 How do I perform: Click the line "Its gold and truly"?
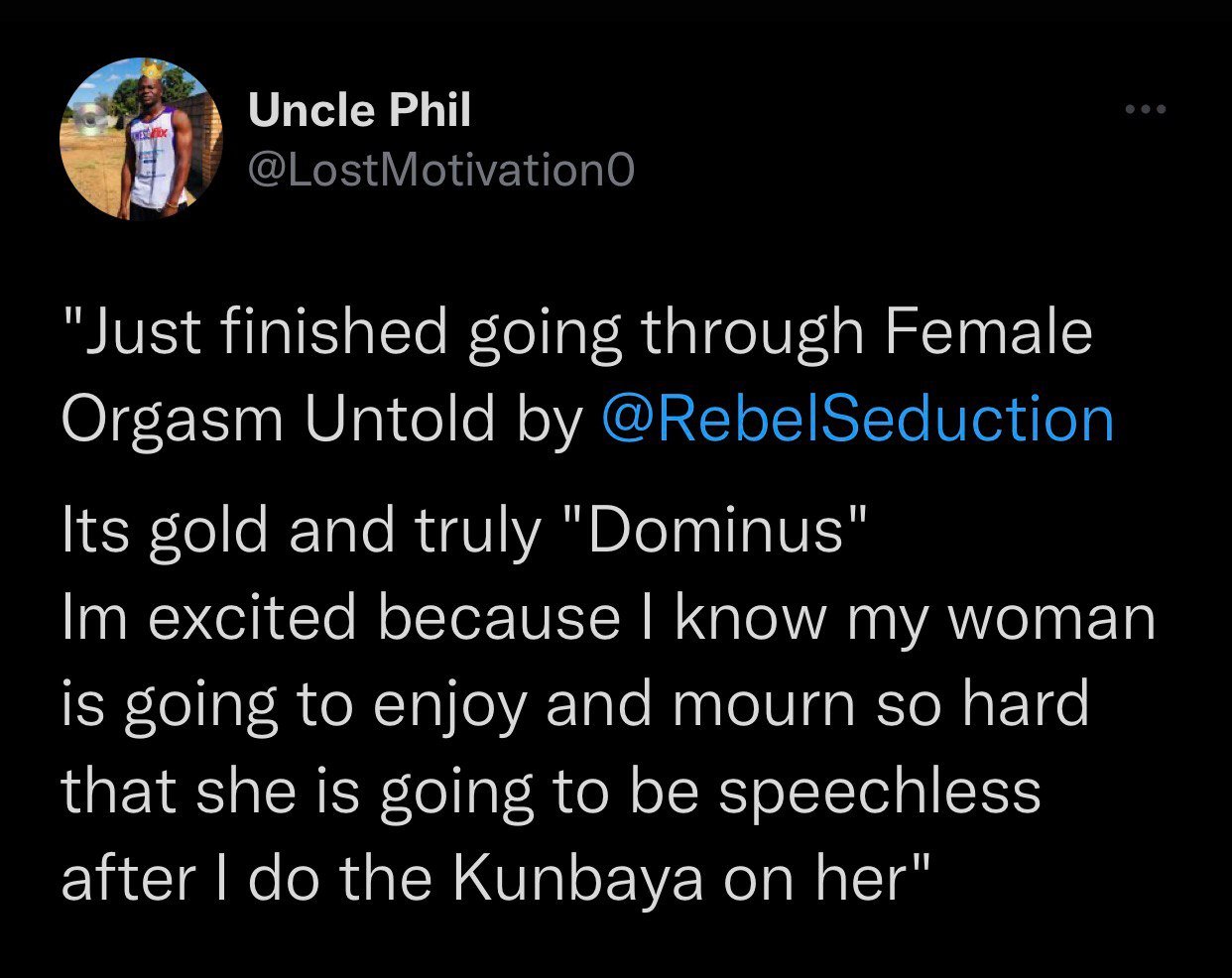(301, 531)
